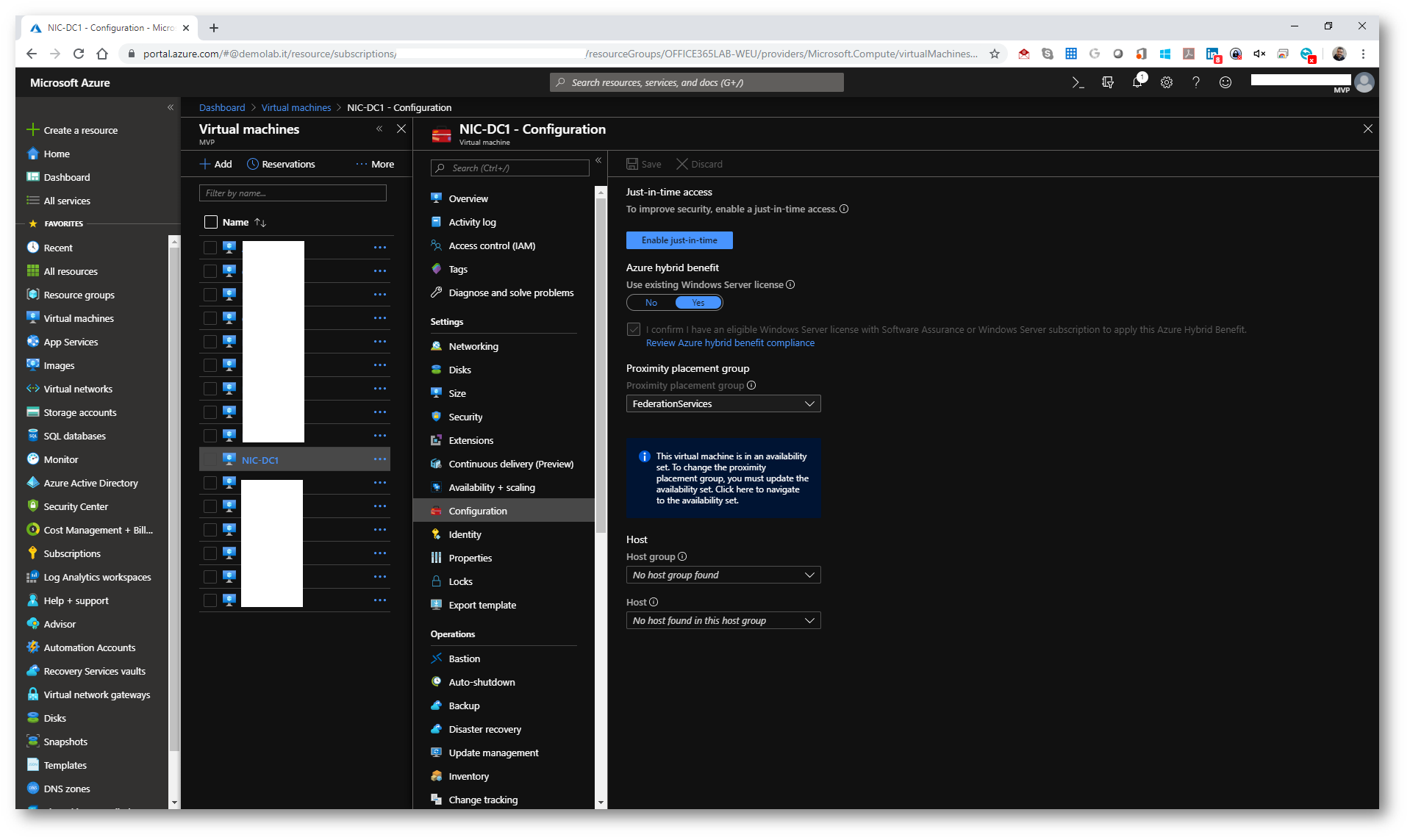
Task: Click Enable just-in-time button
Action: (x=679, y=240)
